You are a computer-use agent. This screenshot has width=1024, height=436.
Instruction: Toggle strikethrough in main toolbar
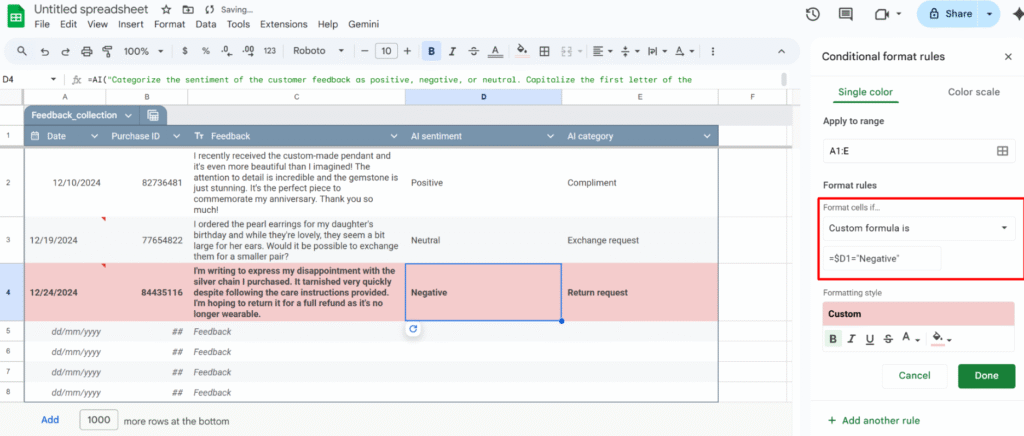coord(474,51)
